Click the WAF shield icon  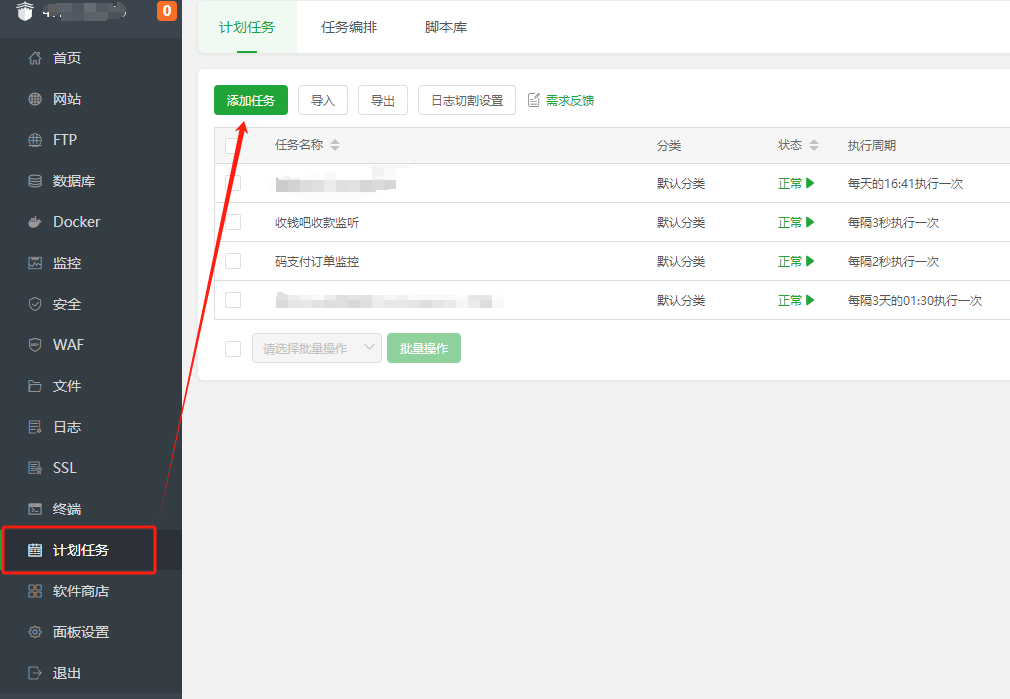35,345
